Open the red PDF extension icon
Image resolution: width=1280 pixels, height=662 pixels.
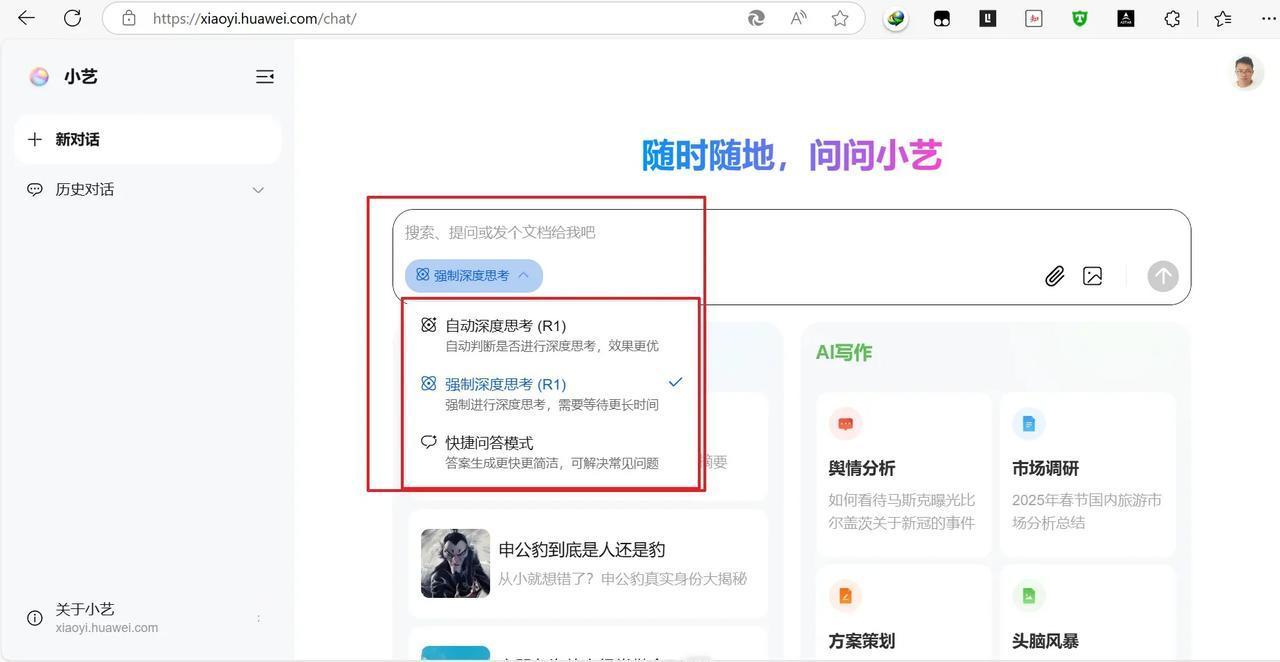[x=1034, y=18]
